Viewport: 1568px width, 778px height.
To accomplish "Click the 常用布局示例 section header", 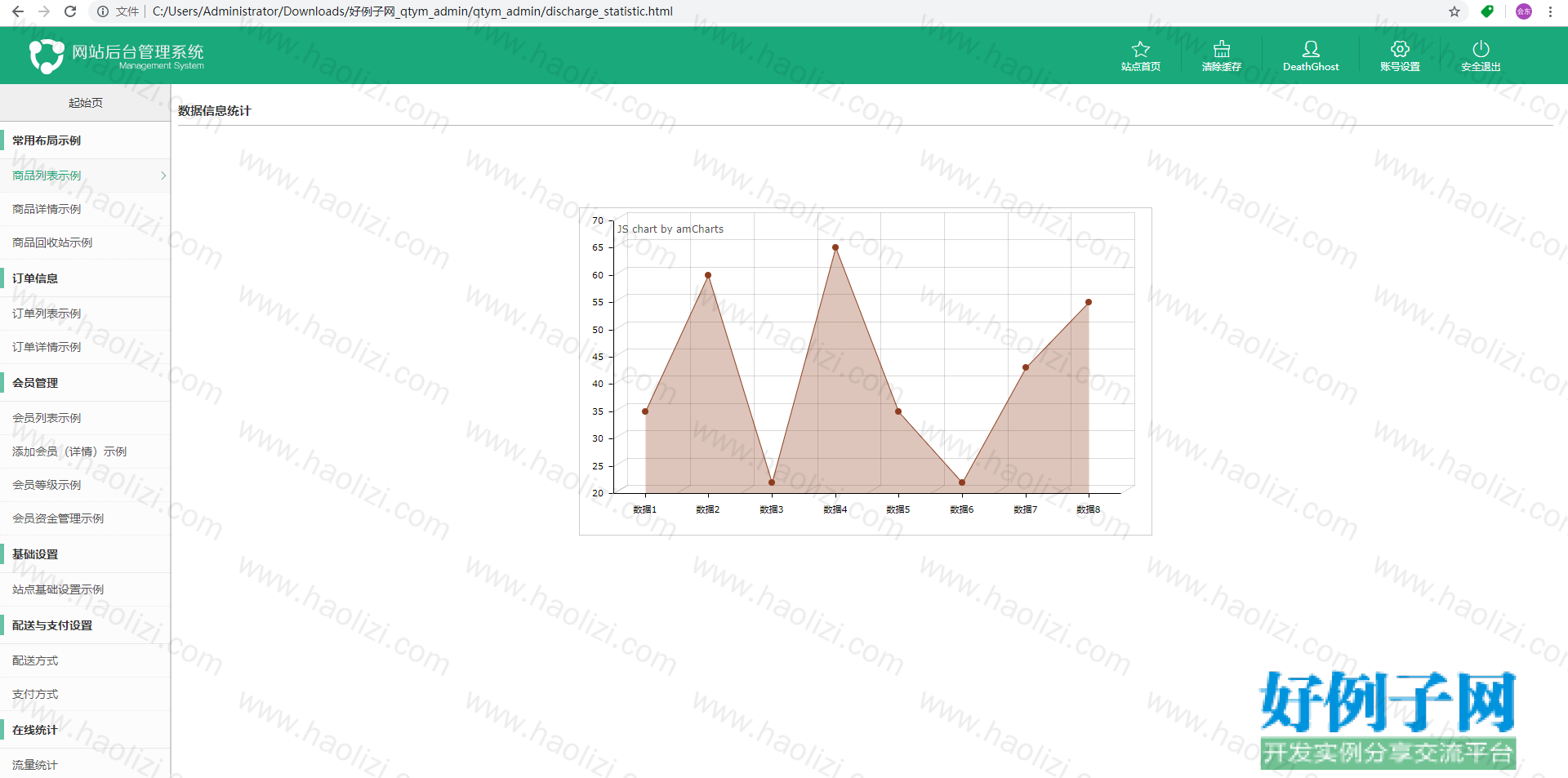I will click(85, 140).
